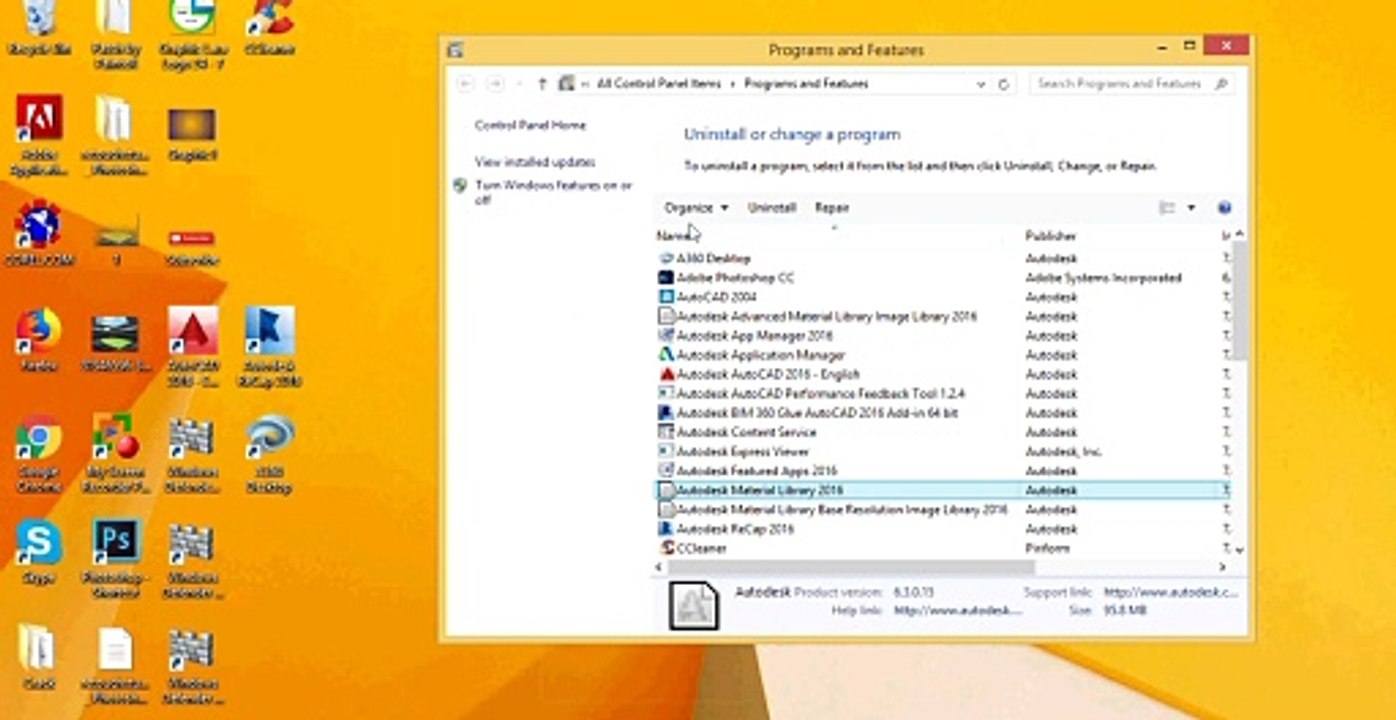Image resolution: width=1396 pixels, height=720 pixels.
Task: Click the Autodesk, Inc. publisher cell
Action: pyautogui.click(x=1063, y=452)
